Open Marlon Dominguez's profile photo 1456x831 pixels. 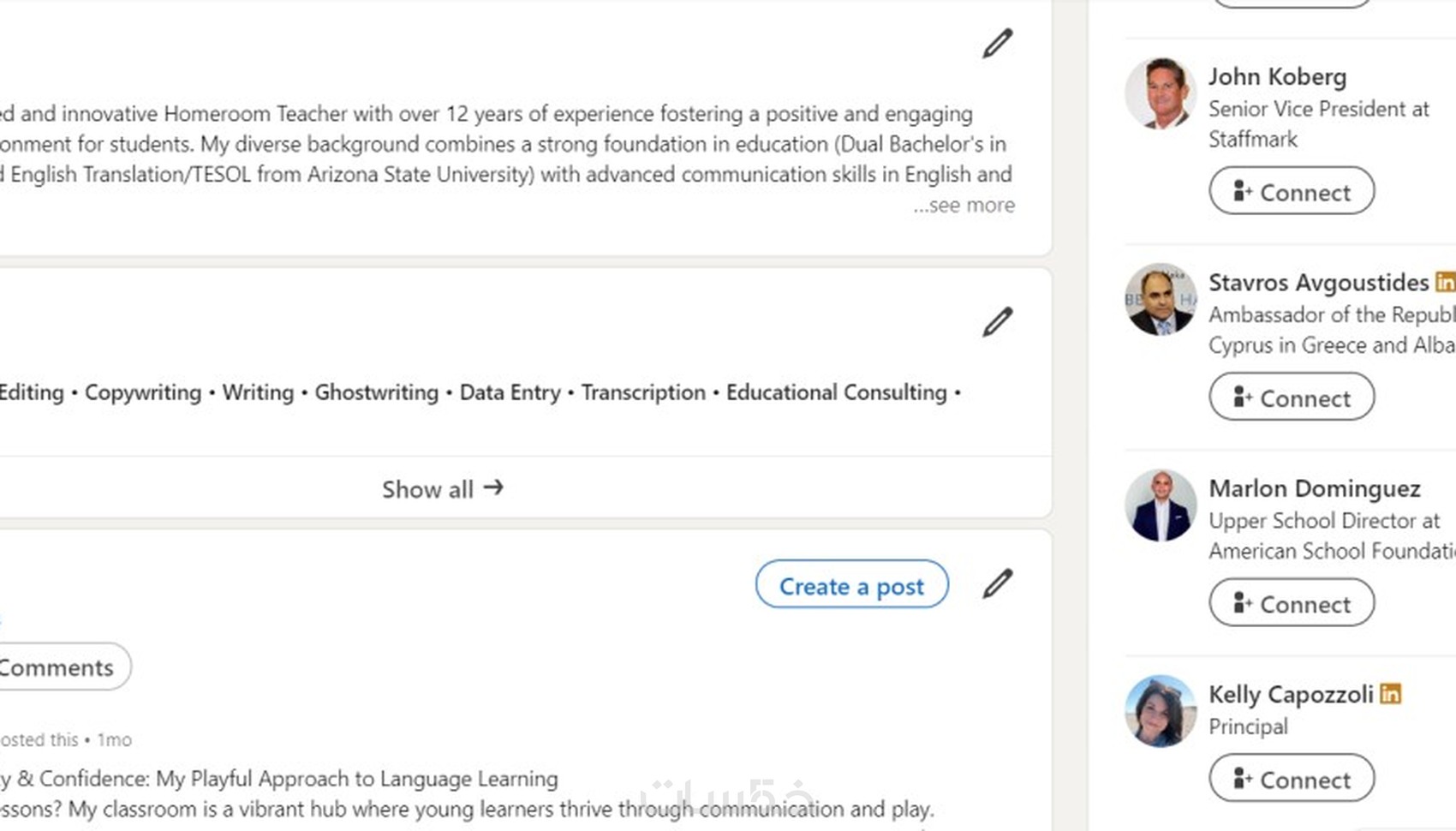(x=1161, y=505)
